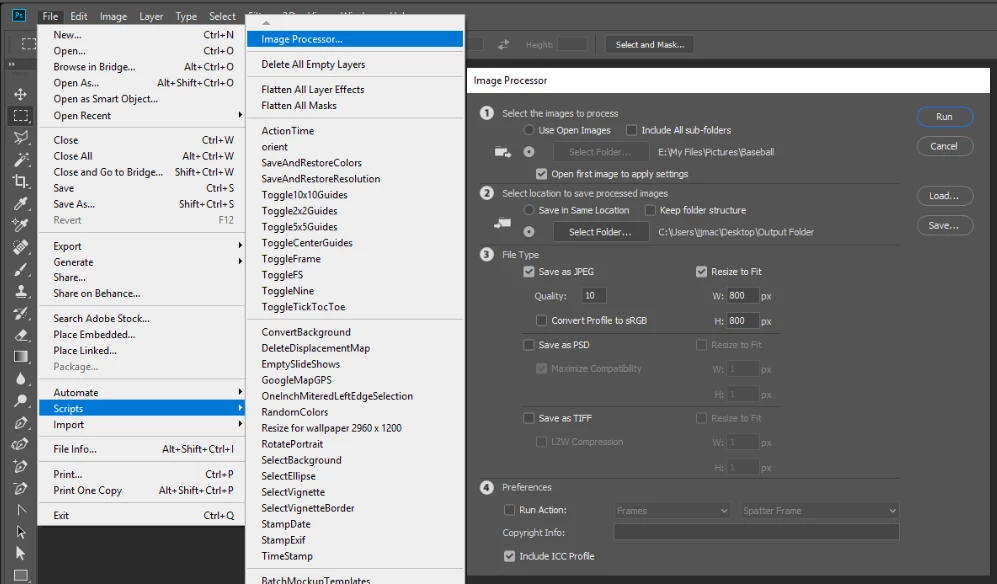The height and width of the screenshot is (584, 997).
Task: Check Include All sub-folders
Action: (x=631, y=130)
